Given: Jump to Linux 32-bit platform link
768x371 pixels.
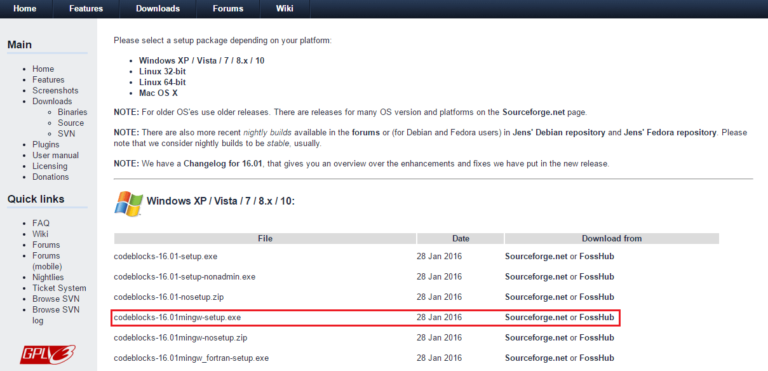Looking at the screenshot, I should point(162,72).
